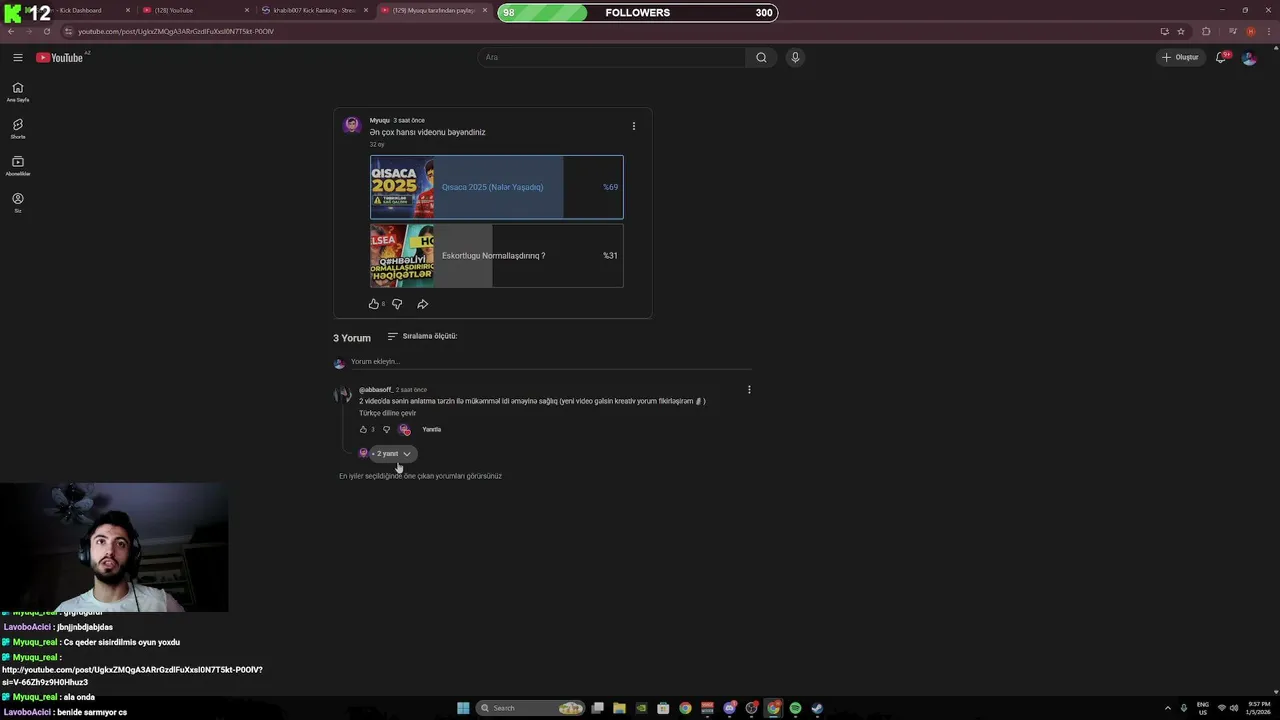Click the Windows taskbar Search box

(530, 708)
